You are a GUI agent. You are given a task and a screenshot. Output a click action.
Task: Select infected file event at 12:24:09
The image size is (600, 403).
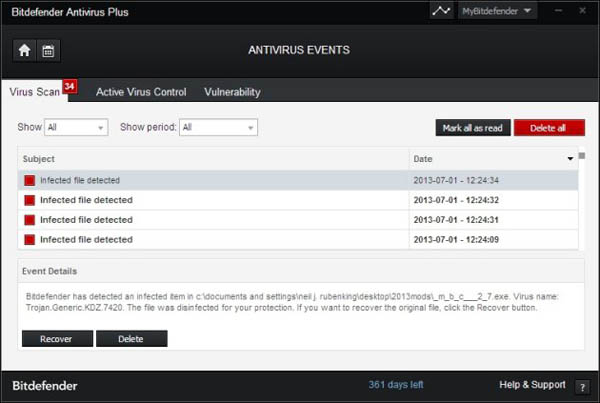(298, 240)
